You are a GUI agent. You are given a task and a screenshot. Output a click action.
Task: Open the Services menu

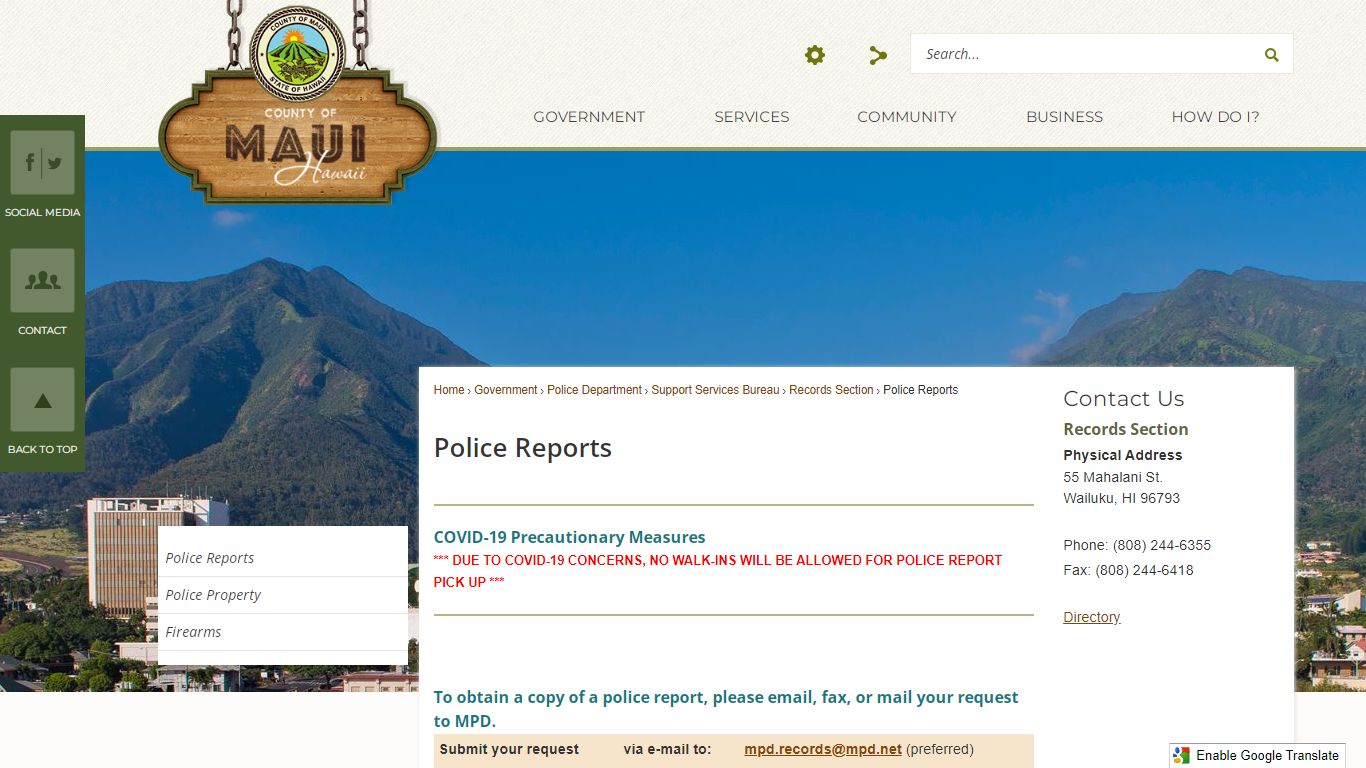click(752, 117)
